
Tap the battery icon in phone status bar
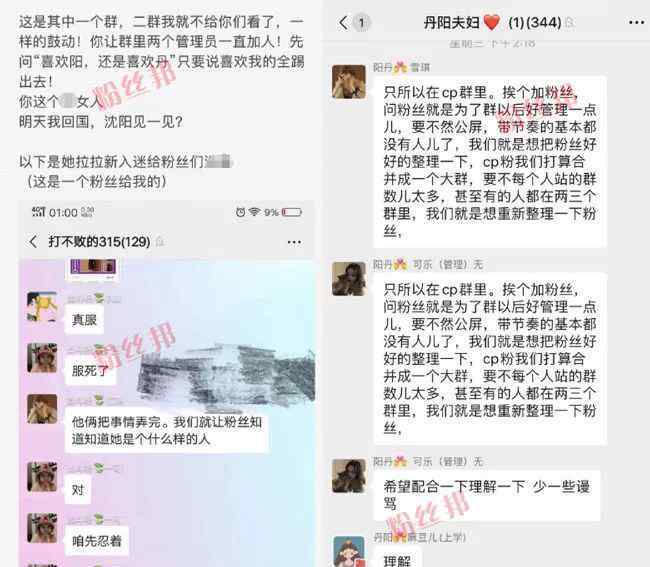[292, 212]
